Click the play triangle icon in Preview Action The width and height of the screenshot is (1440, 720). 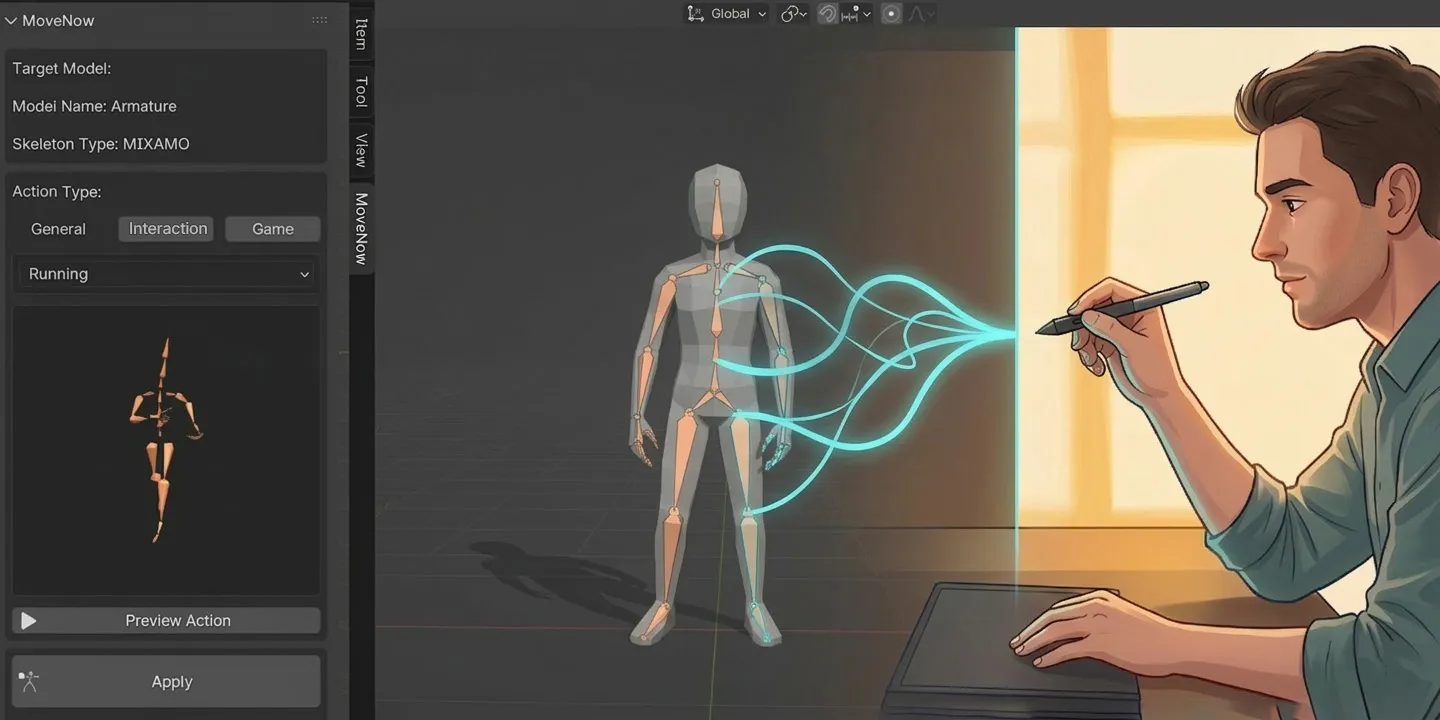29,621
